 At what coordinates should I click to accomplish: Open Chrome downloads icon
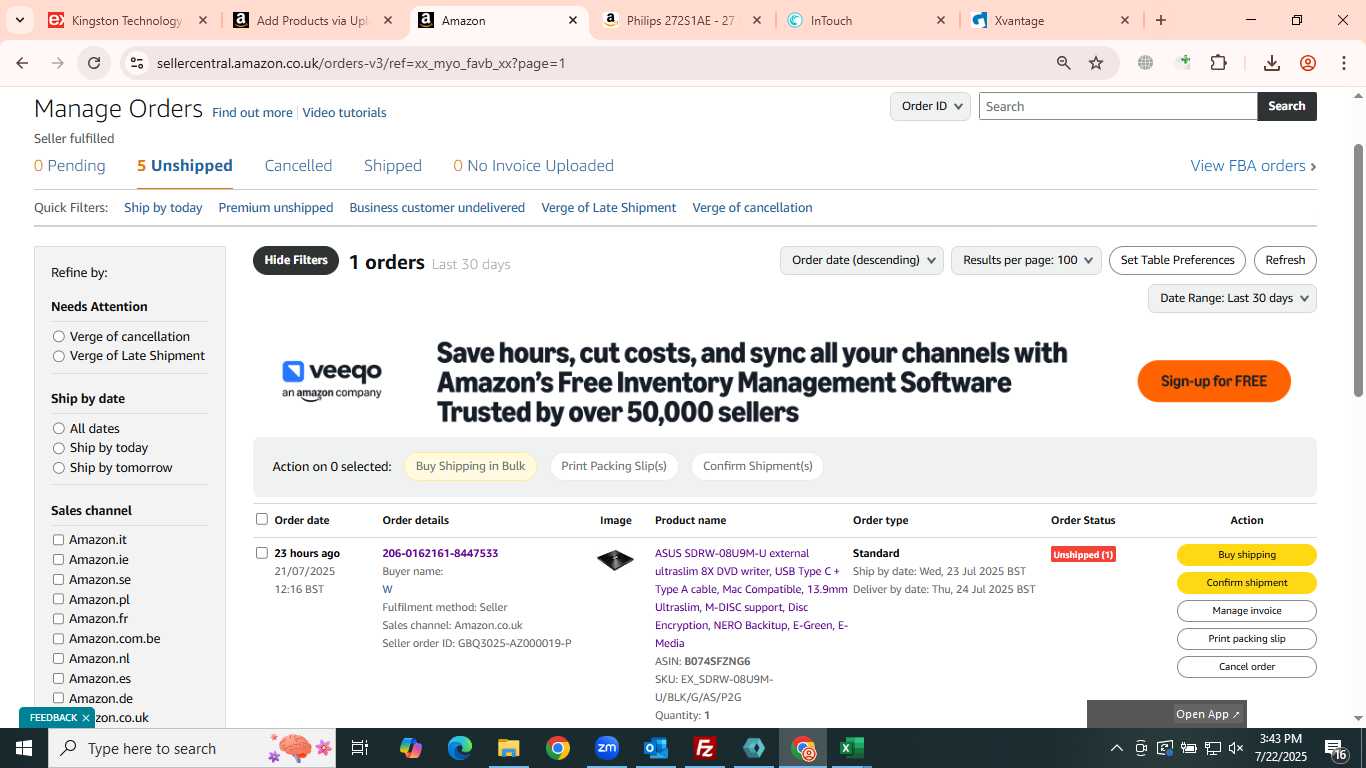point(1272,63)
